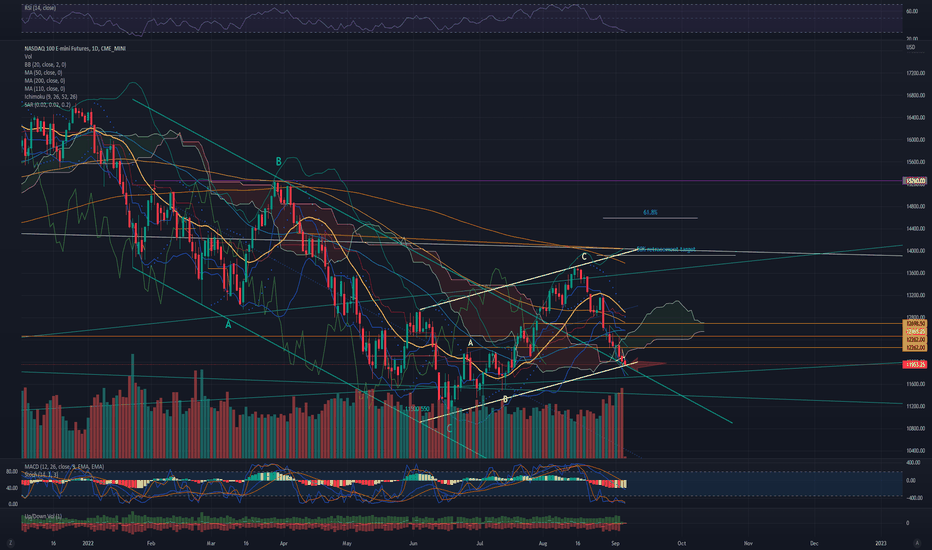Select the green 'B' wave label
The height and width of the screenshot is (550, 932).
point(278,162)
